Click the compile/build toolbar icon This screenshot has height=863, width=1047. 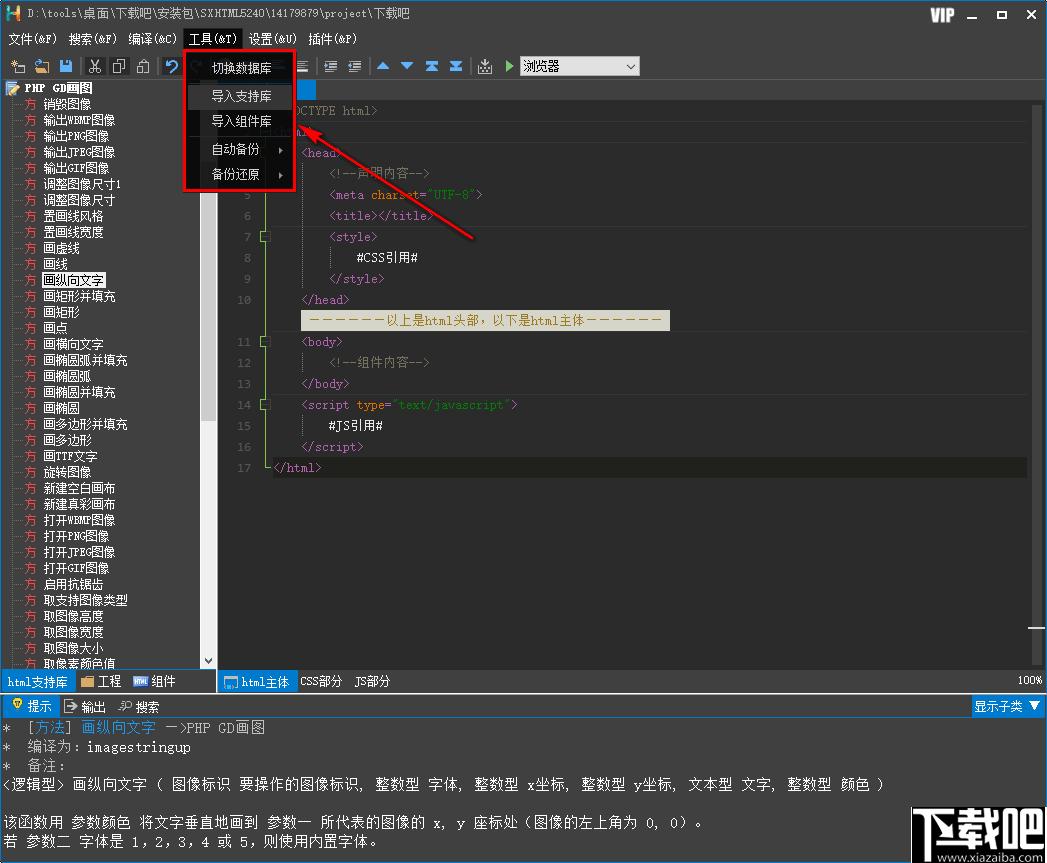(x=485, y=66)
